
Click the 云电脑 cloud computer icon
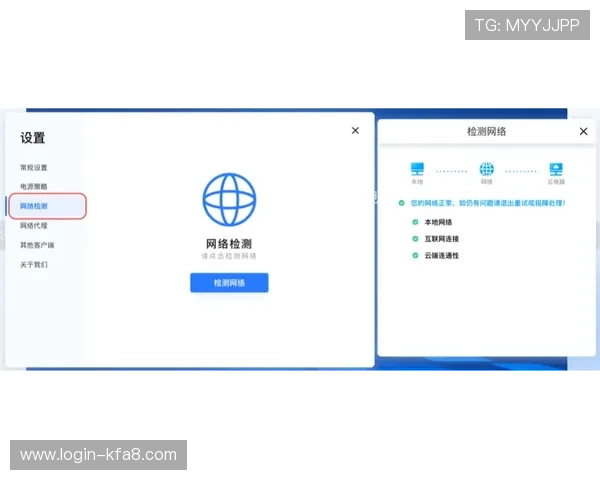click(x=556, y=169)
